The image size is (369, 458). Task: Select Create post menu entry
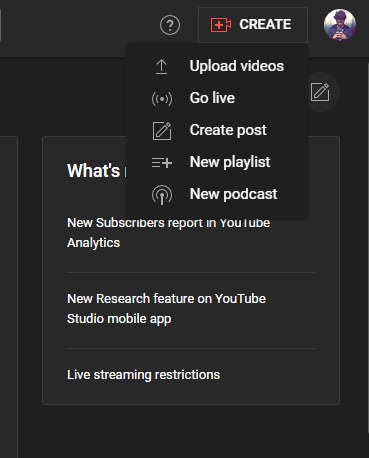coord(217,130)
